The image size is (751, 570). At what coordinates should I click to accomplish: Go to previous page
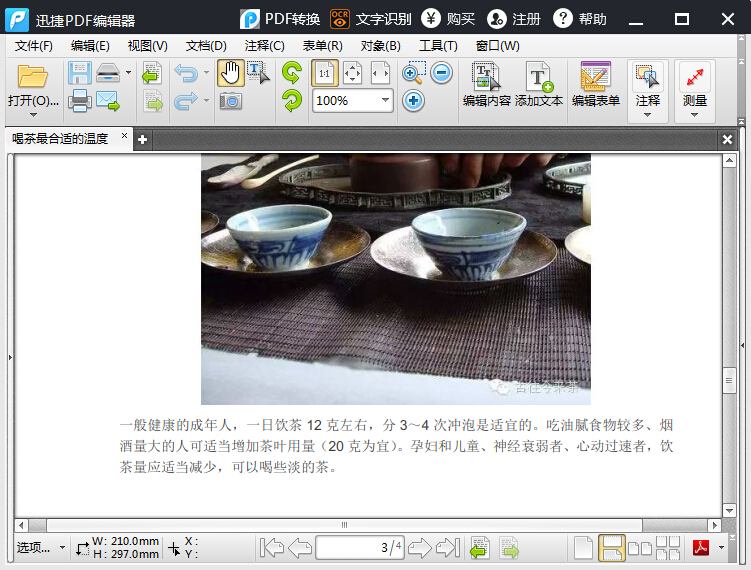pos(300,548)
